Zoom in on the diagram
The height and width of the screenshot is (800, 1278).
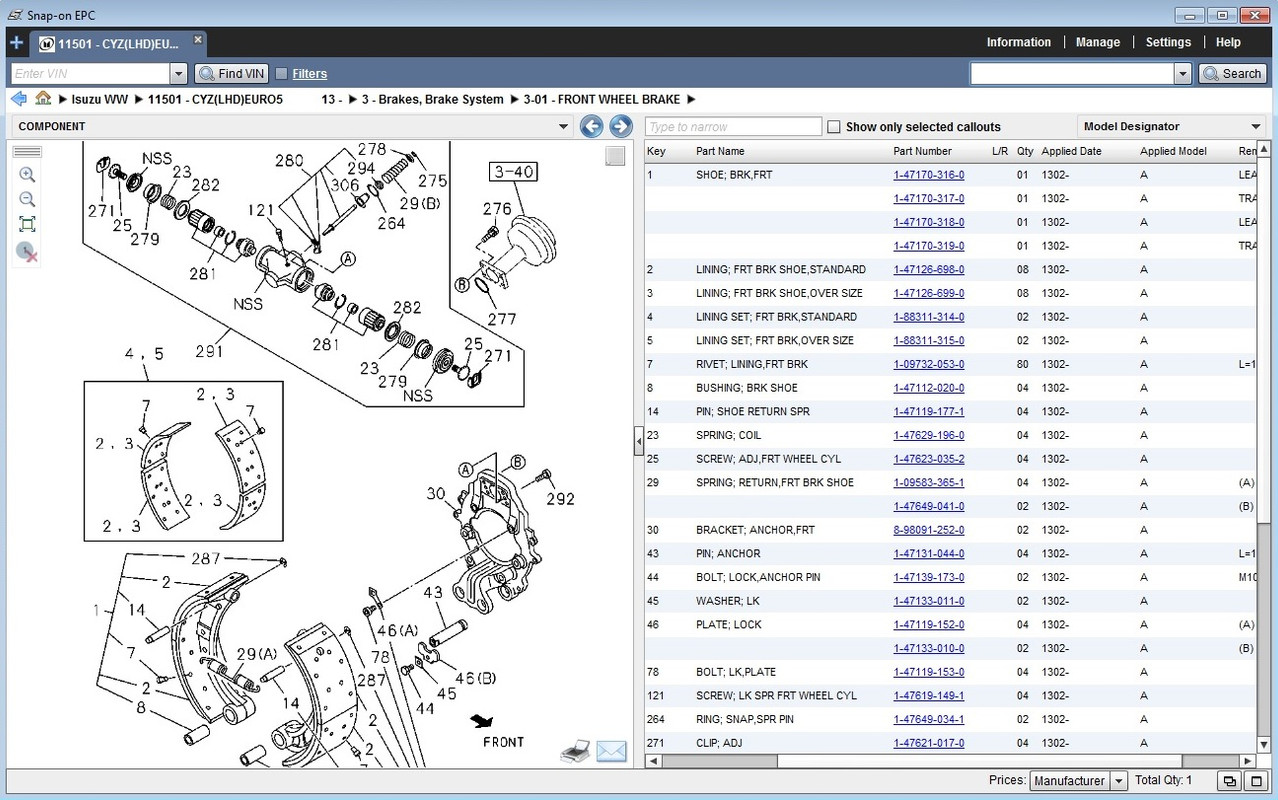(27, 174)
